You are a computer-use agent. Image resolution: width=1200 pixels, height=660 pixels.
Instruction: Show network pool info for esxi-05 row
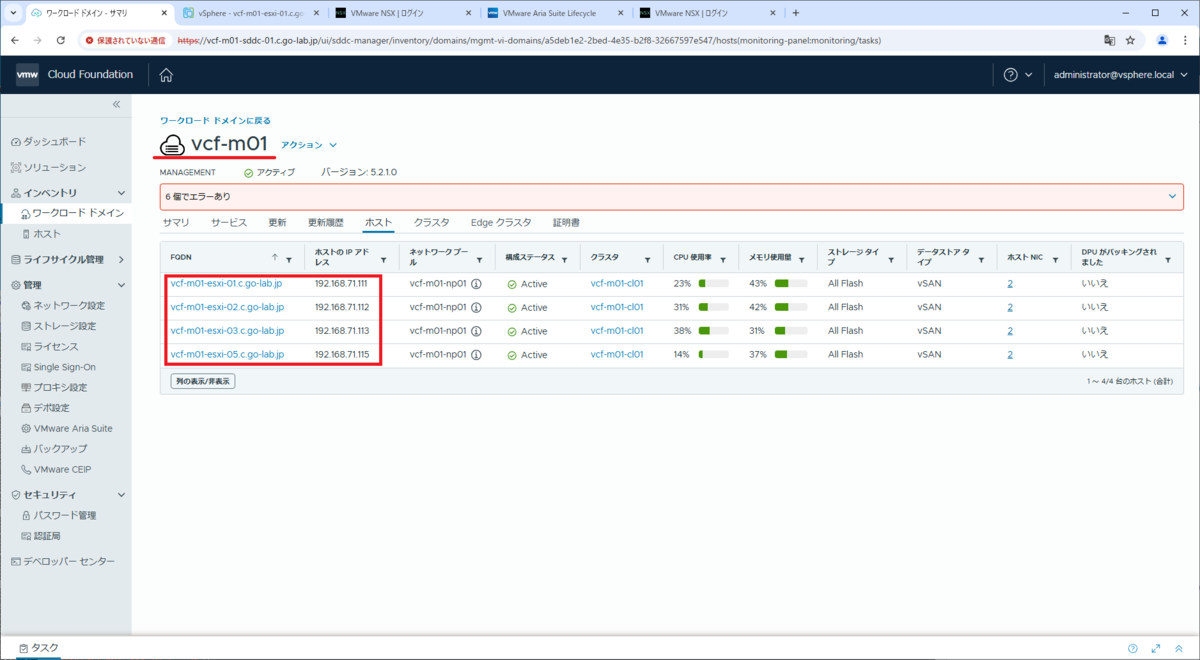tap(476, 355)
